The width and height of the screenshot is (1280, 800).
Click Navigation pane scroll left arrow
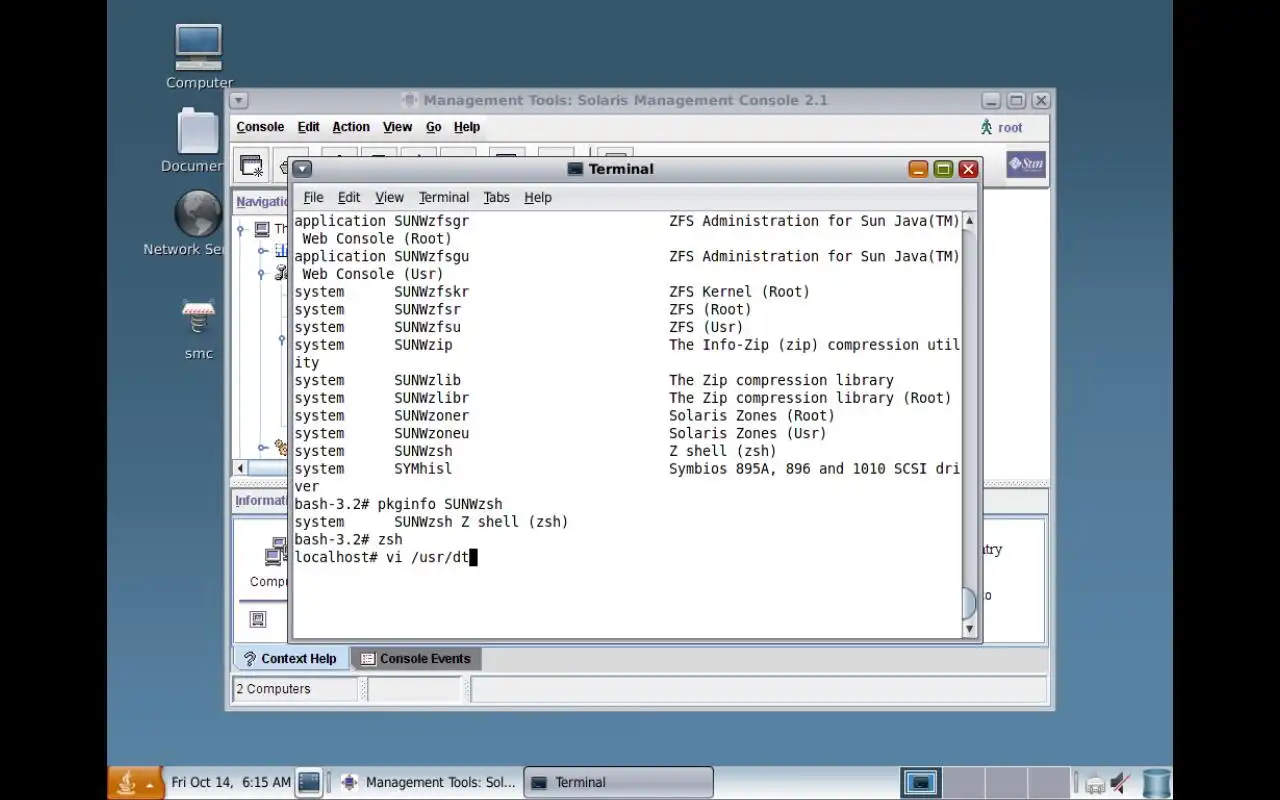(x=240, y=468)
